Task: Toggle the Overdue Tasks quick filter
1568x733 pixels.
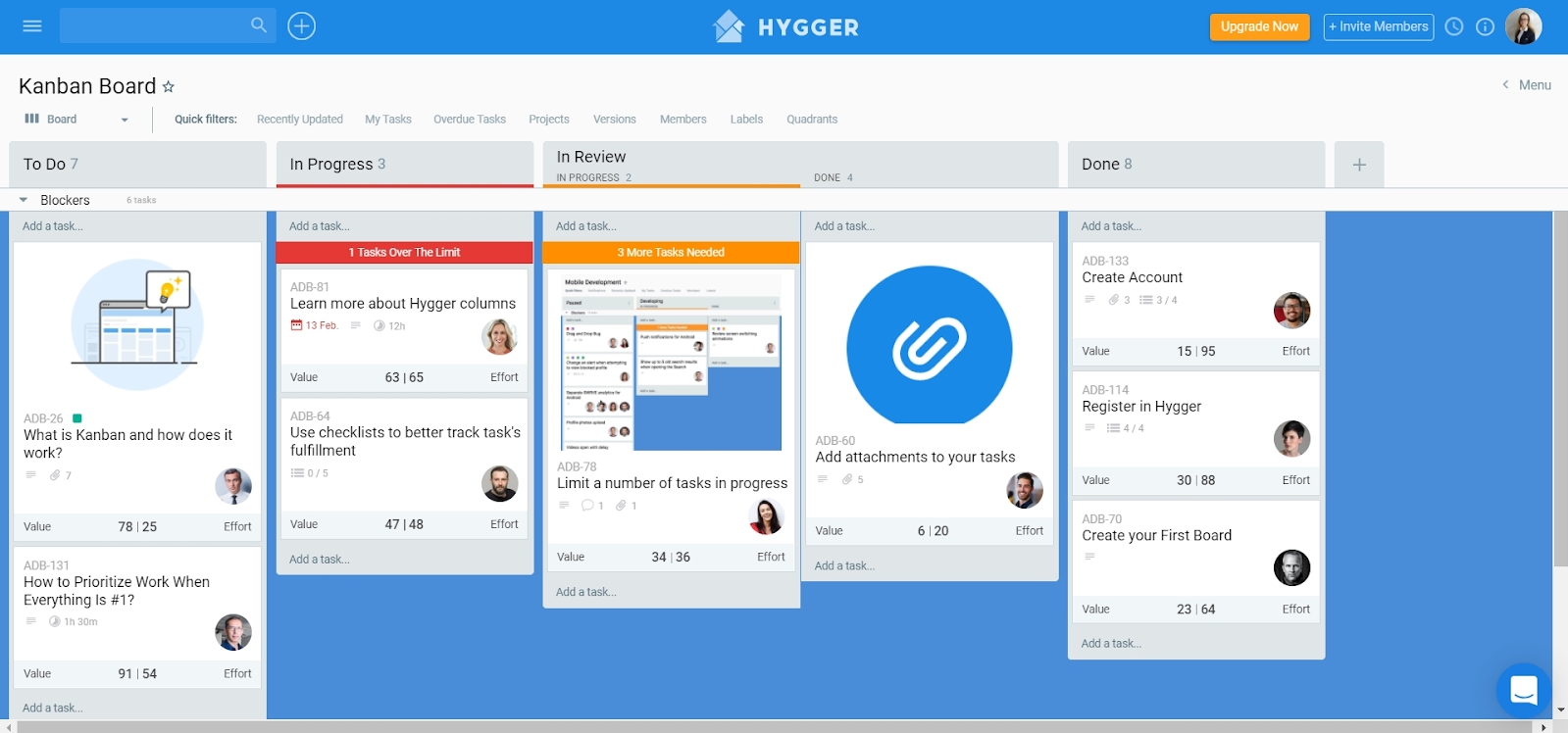Action: coord(470,120)
